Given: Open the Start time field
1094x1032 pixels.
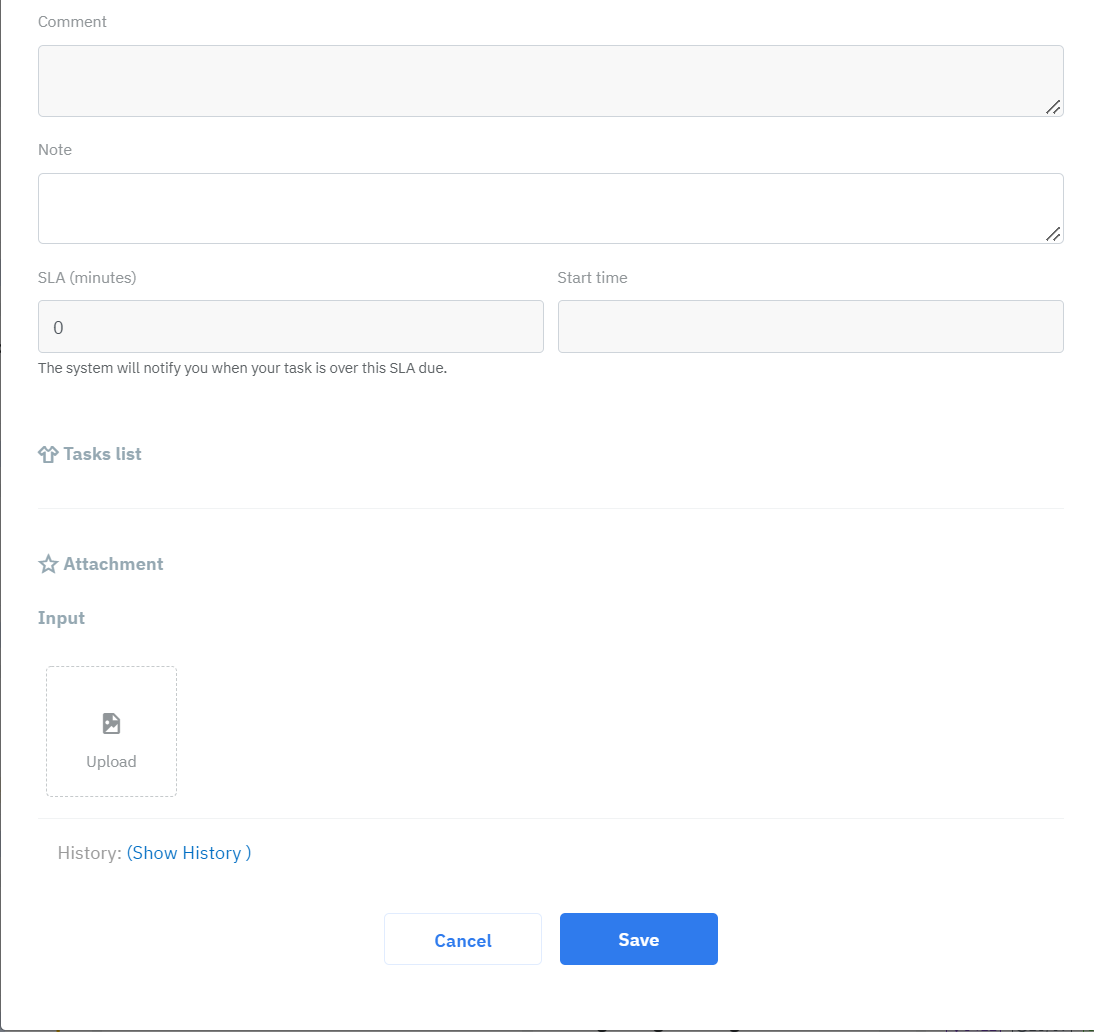Looking at the screenshot, I should pyautogui.click(x=810, y=327).
